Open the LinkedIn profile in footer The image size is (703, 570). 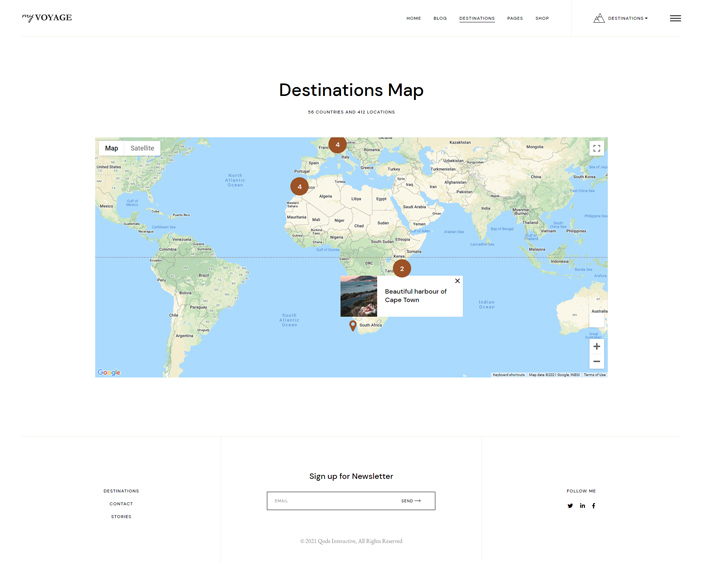click(x=582, y=506)
